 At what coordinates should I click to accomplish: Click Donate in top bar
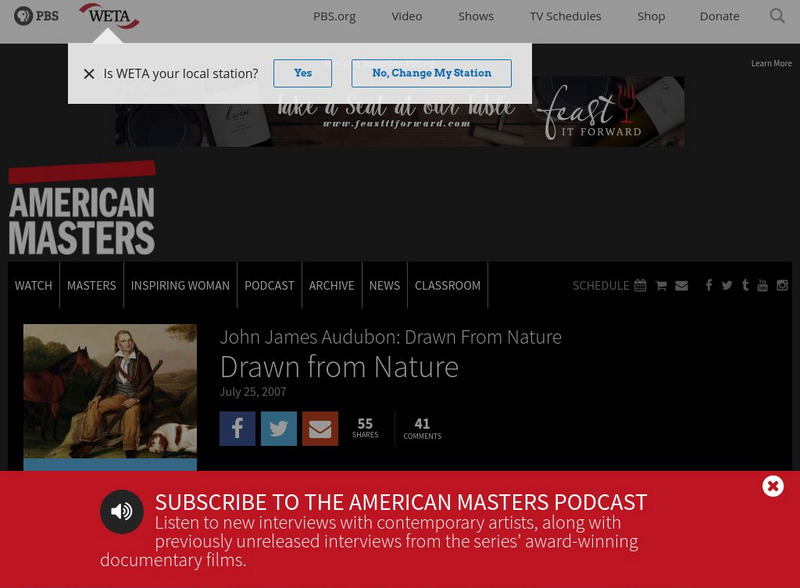[719, 16]
